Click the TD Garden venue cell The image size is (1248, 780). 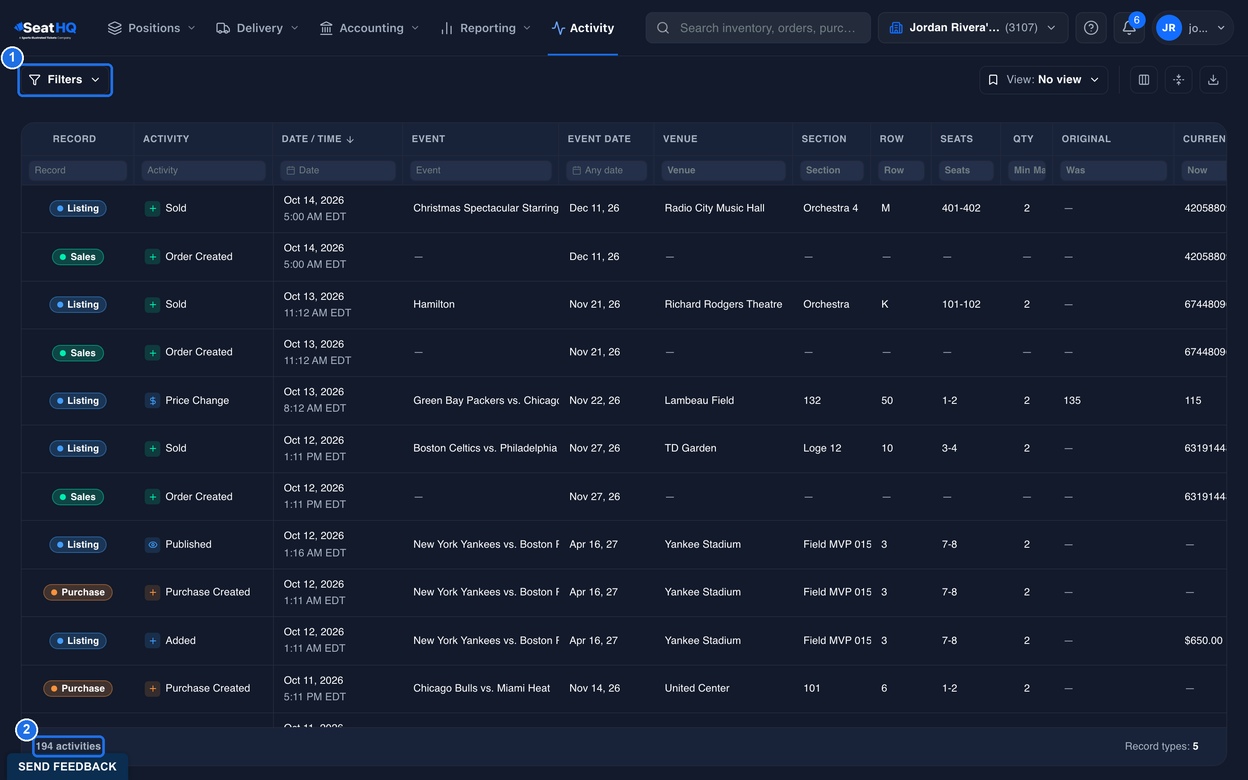pyautogui.click(x=690, y=448)
